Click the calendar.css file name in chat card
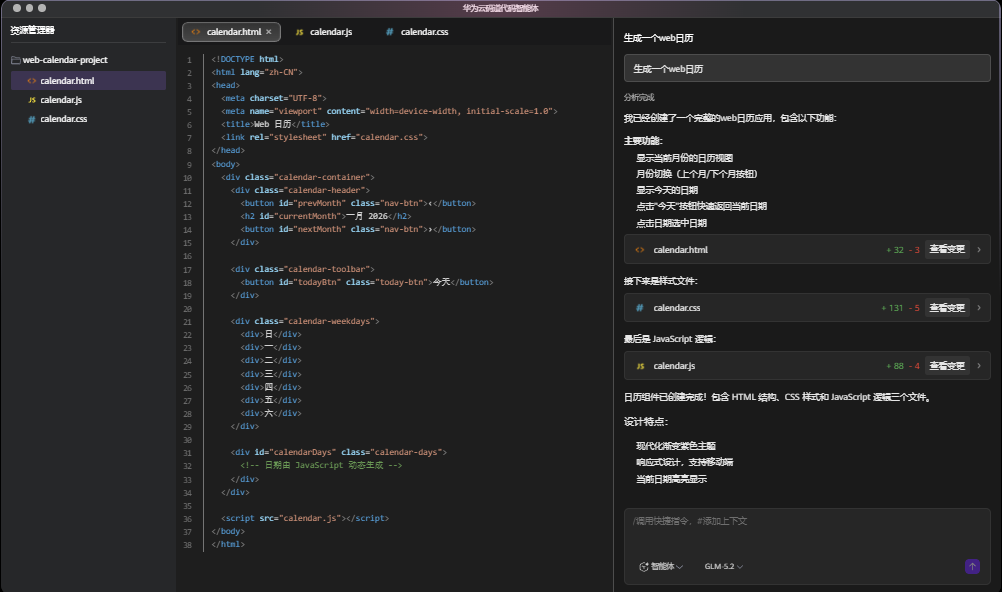1002x592 pixels. point(676,308)
